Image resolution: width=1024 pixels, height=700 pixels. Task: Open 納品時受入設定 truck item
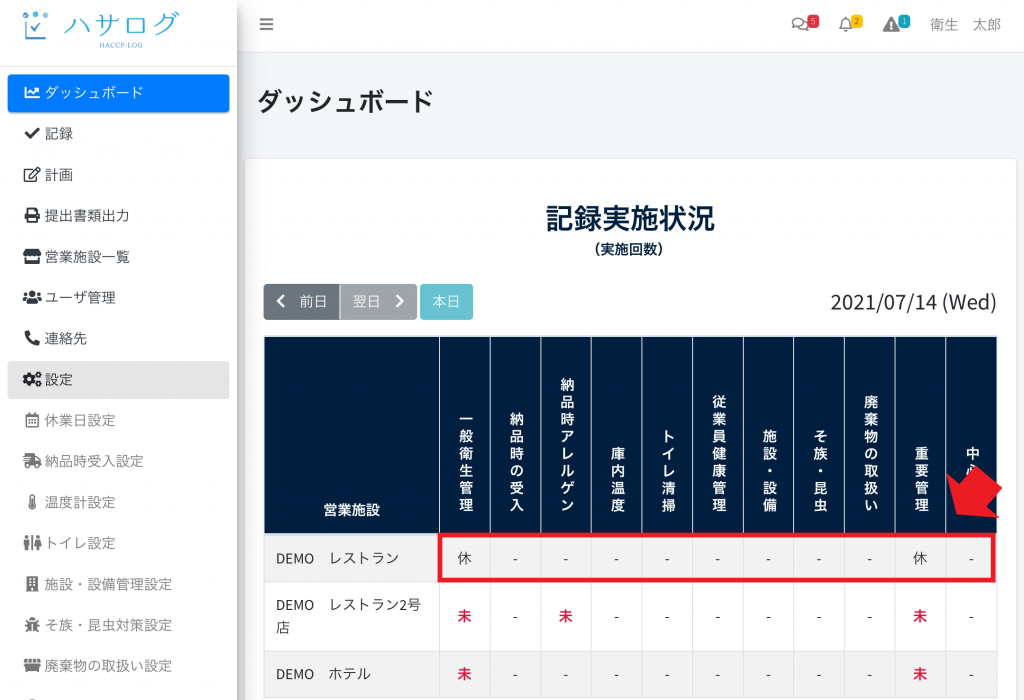pos(94,461)
